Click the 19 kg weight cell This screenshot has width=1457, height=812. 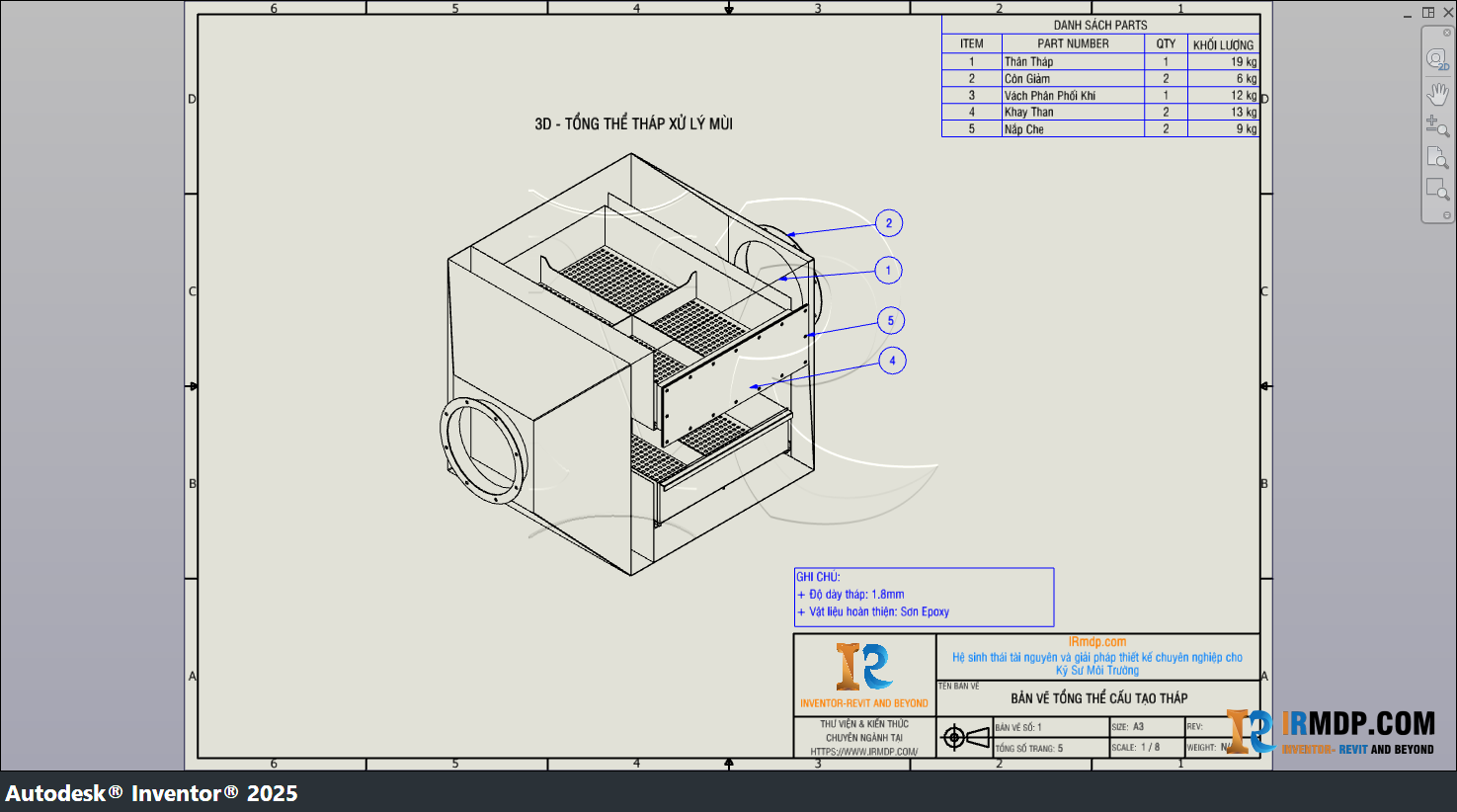pyautogui.click(x=1223, y=61)
